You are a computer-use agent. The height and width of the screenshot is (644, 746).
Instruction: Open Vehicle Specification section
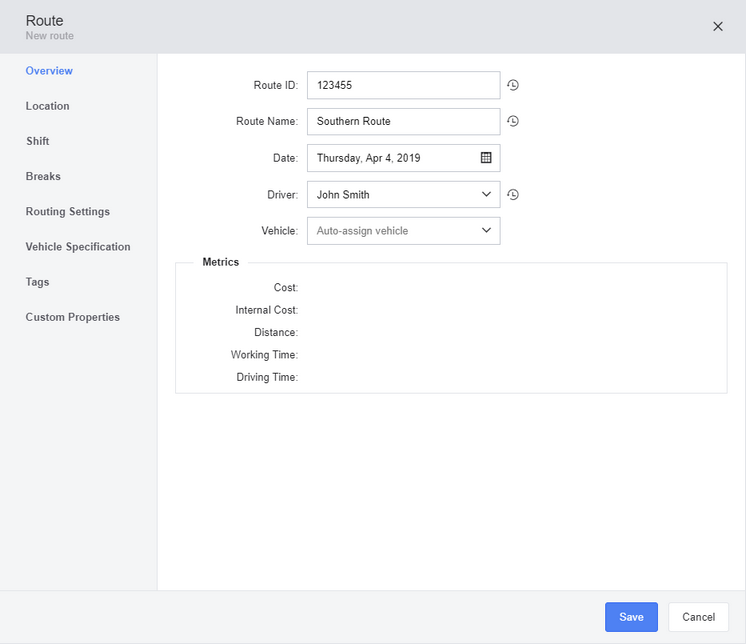tap(78, 247)
